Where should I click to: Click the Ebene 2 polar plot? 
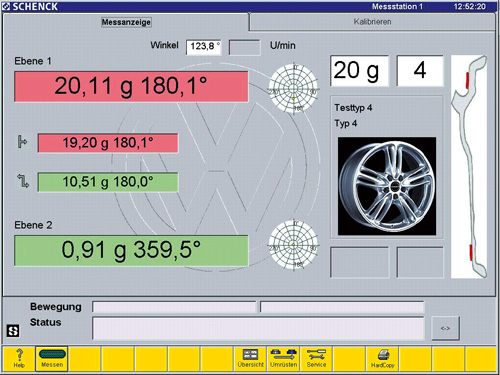tap(293, 245)
